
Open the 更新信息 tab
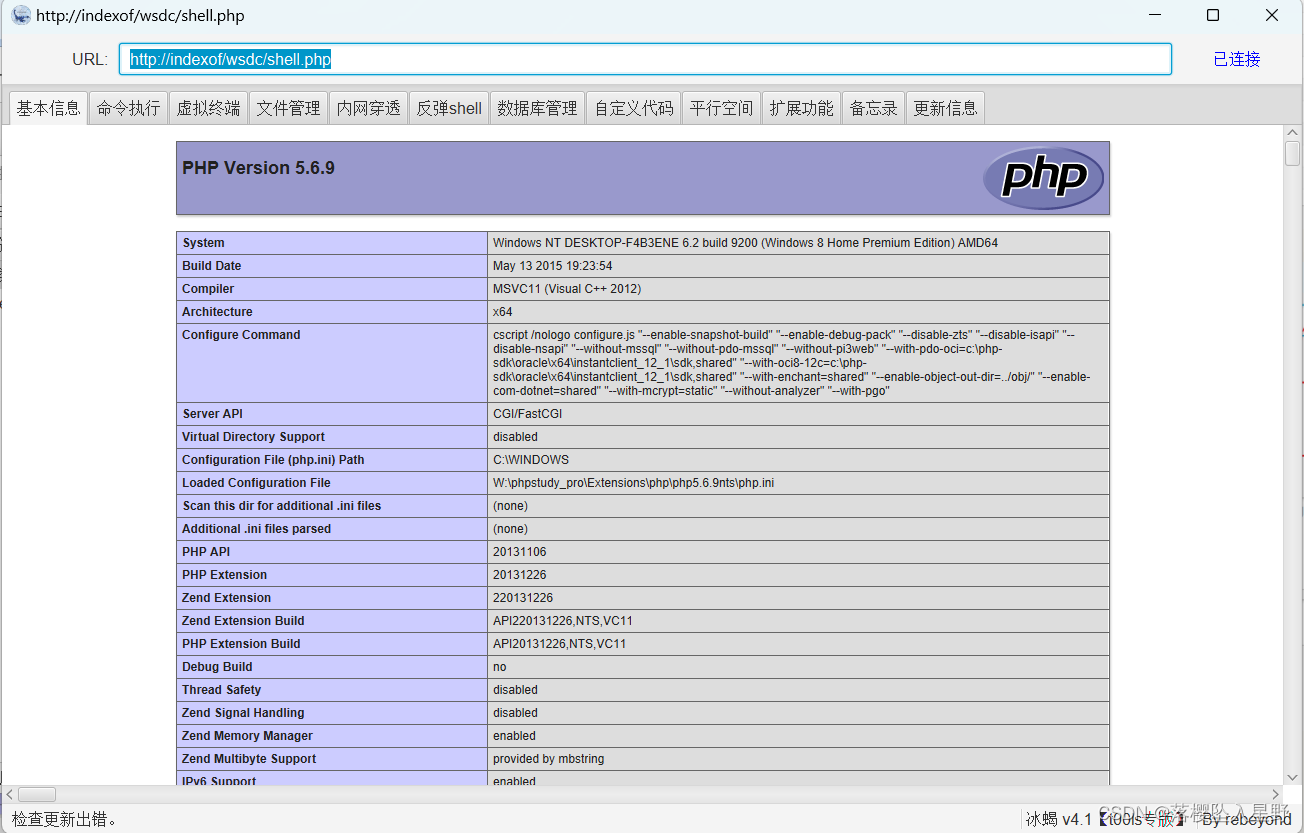(x=945, y=108)
